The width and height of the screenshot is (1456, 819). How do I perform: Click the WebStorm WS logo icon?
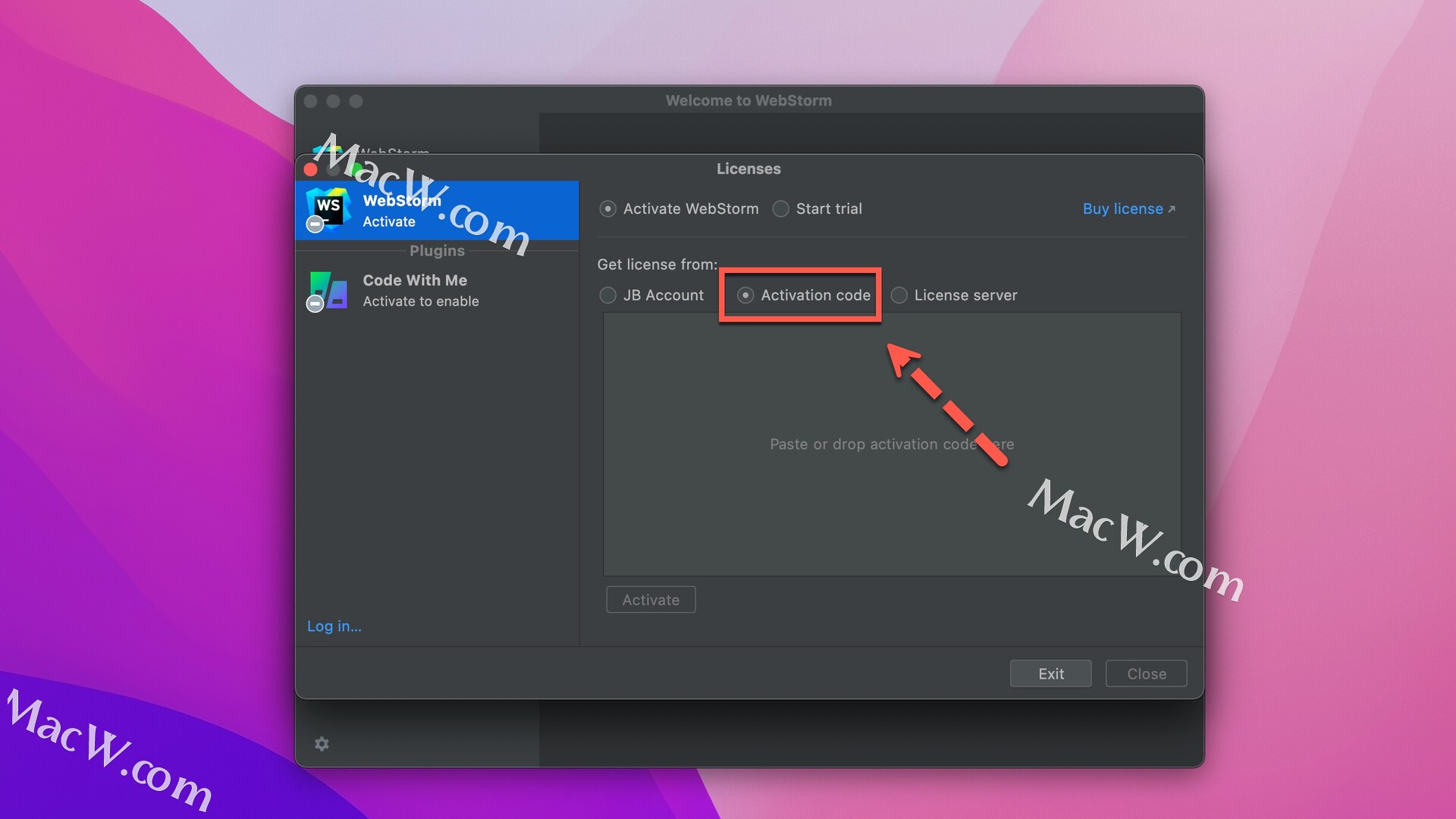(328, 209)
